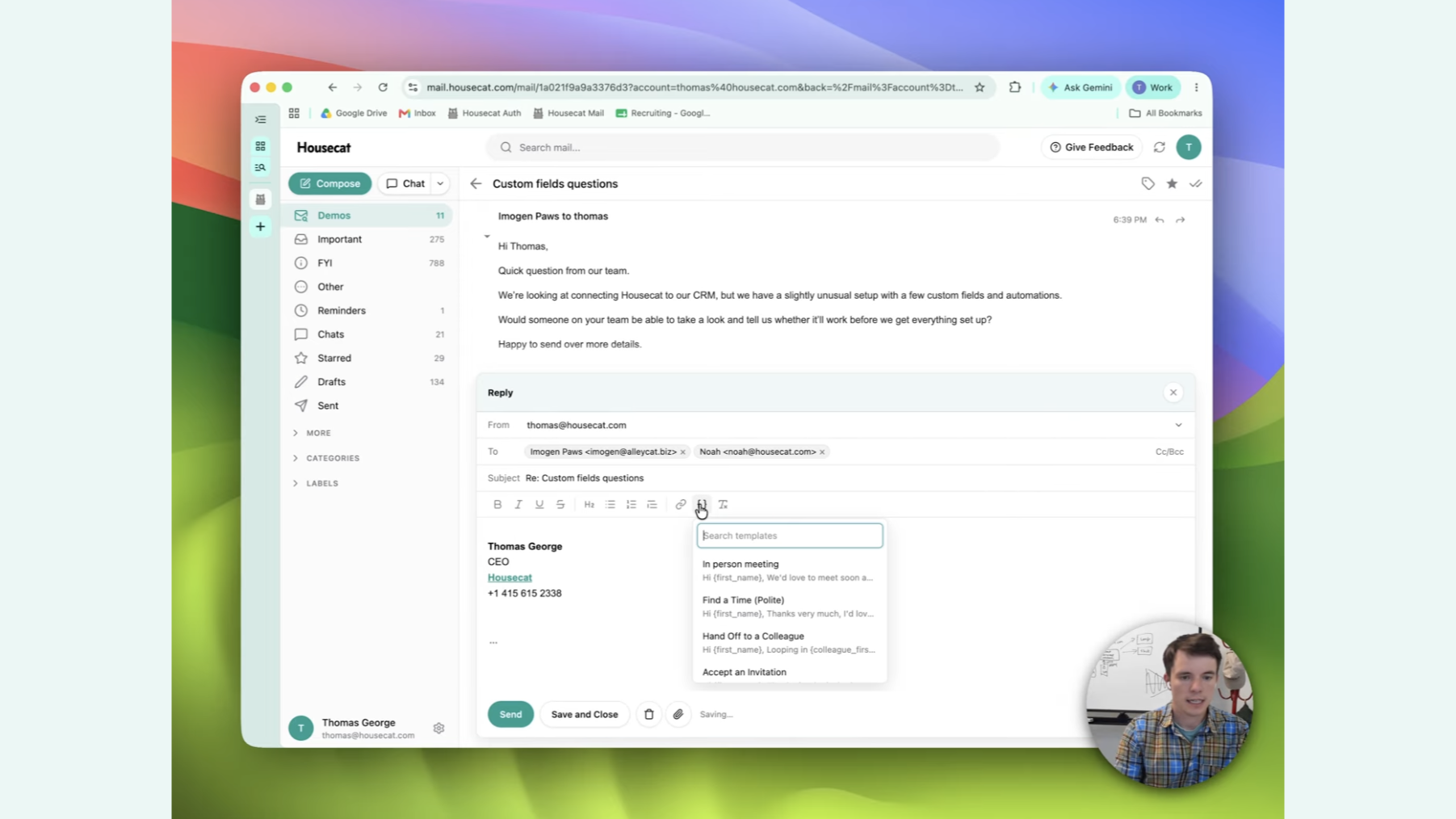Viewport: 1456px width, 819px height.
Task: Close the Reply panel
Action: 1173,393
